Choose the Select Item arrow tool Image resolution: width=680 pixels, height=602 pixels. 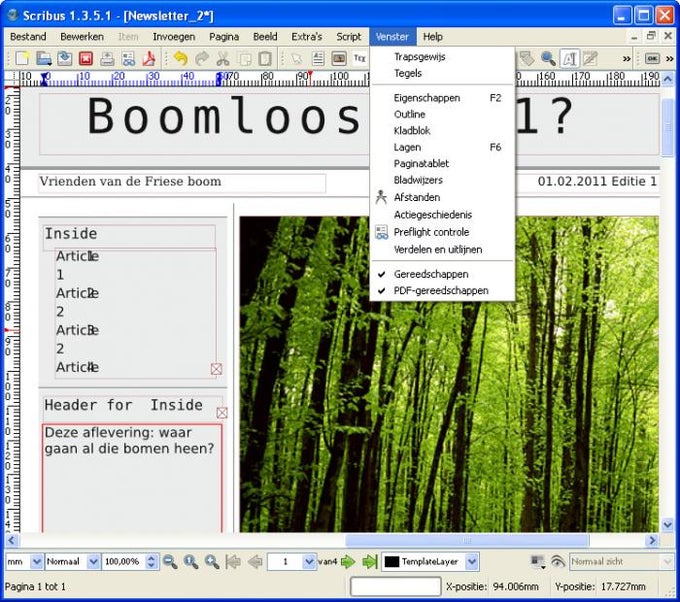[x=297, y=58]
